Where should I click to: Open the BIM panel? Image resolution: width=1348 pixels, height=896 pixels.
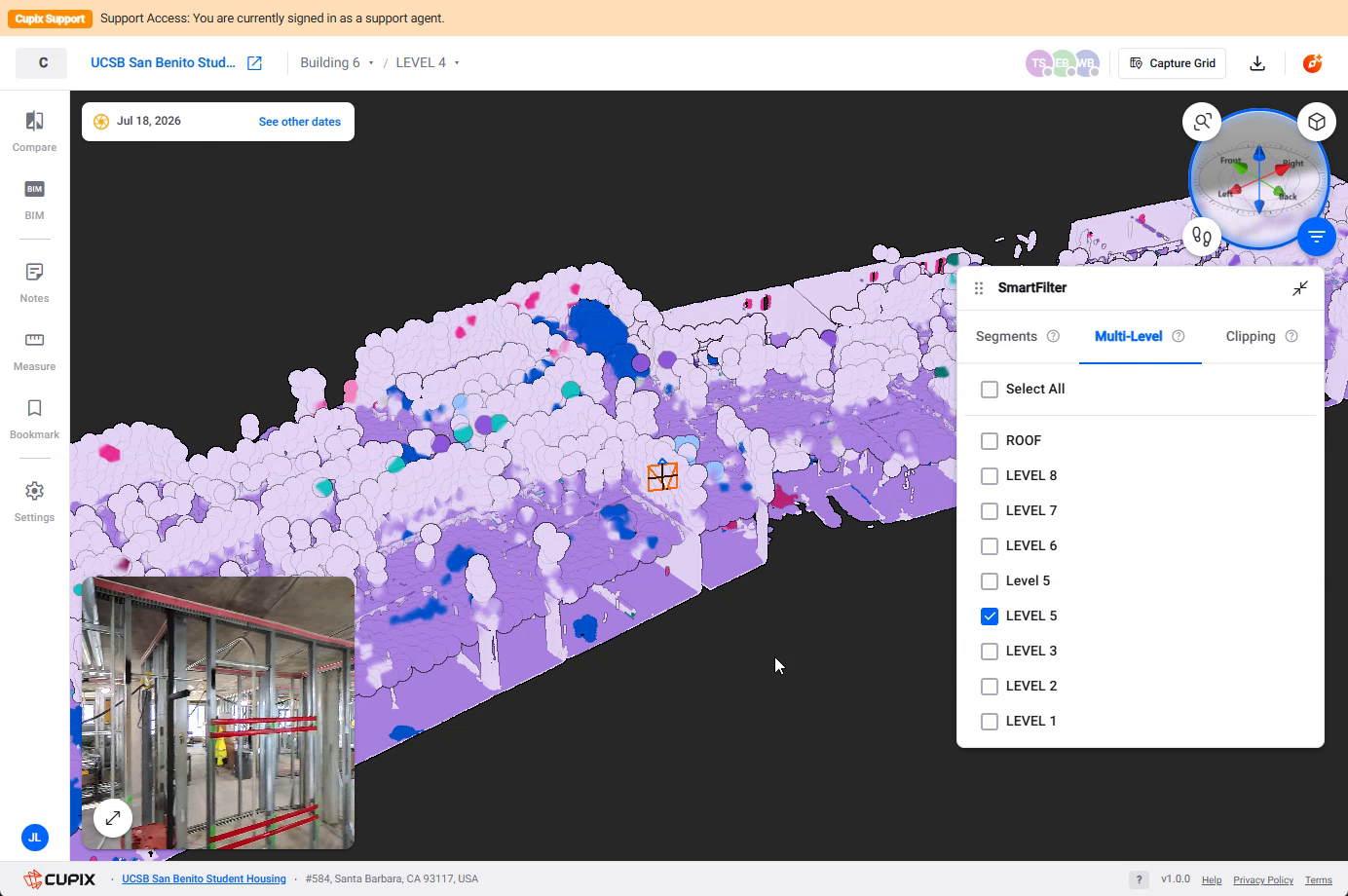click(x=34, y=200)
